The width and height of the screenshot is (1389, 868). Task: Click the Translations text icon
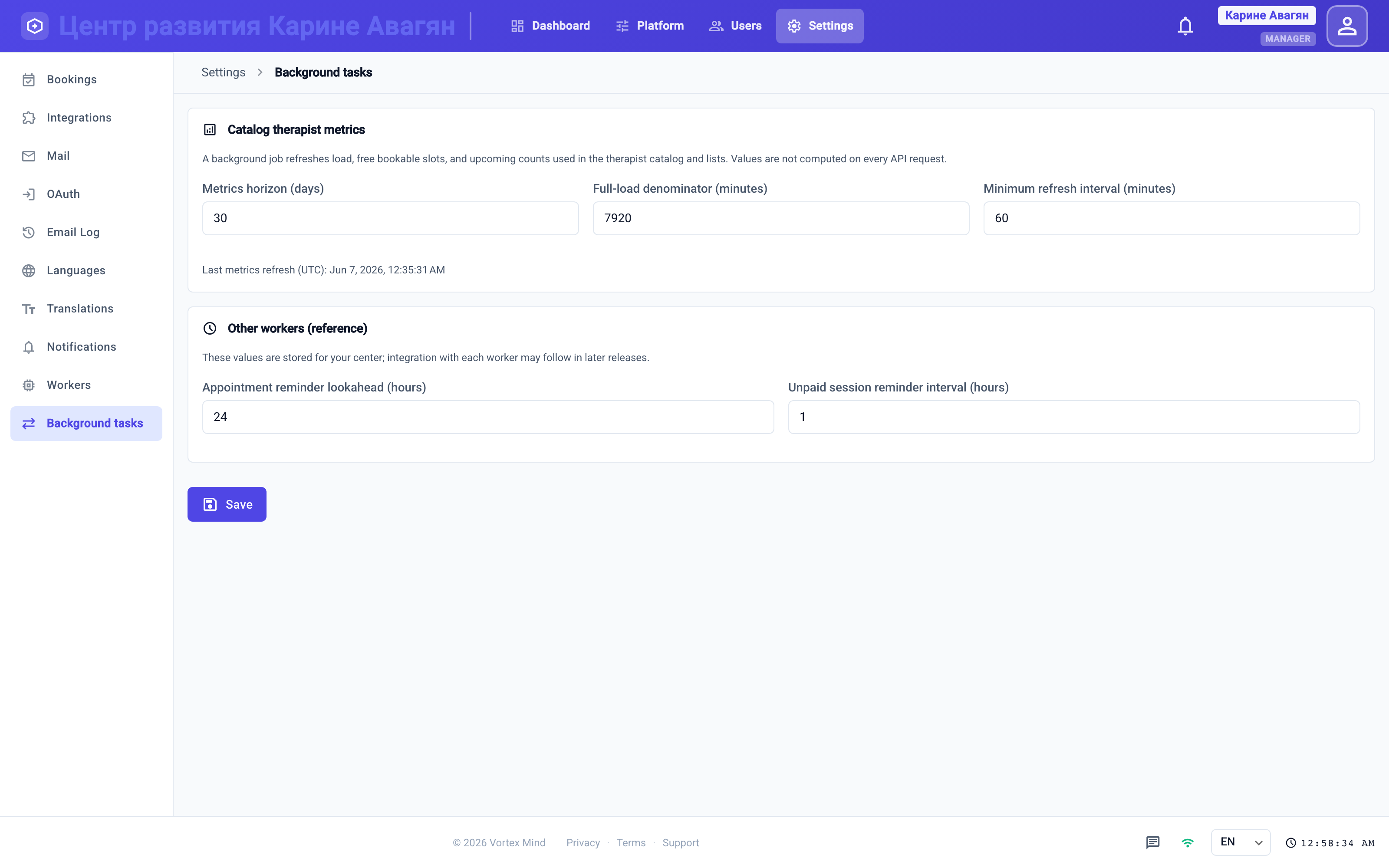[29, 309]
